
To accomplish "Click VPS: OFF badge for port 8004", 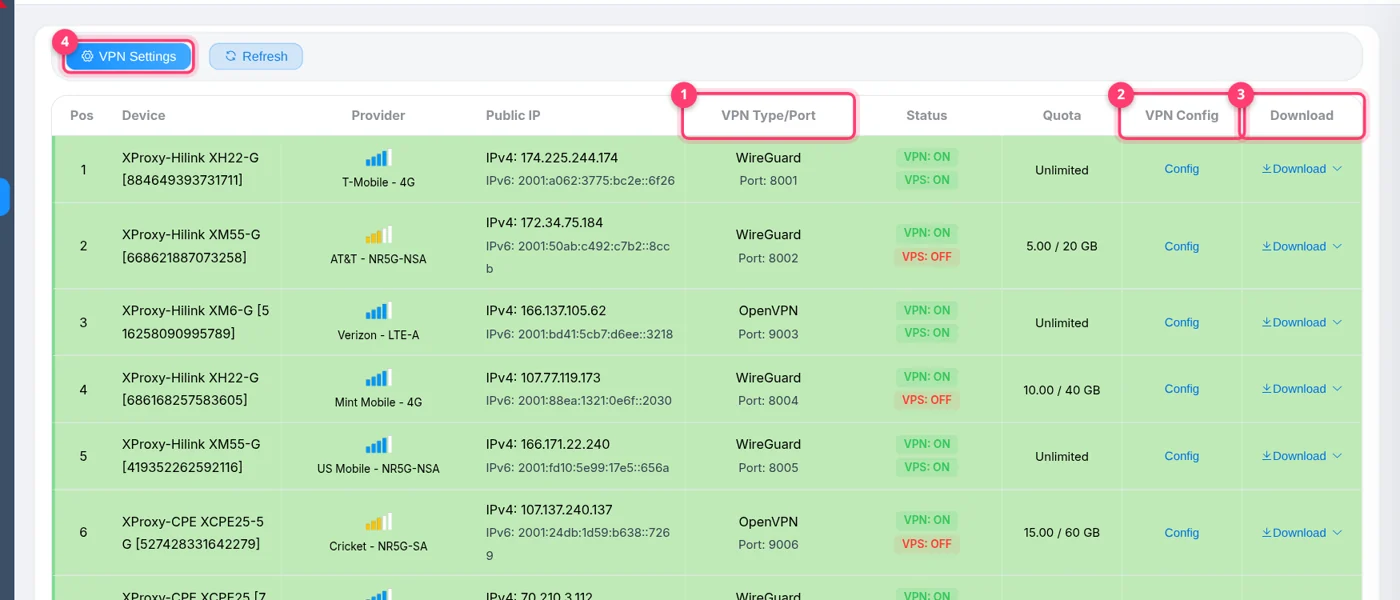I will [927, 400].
